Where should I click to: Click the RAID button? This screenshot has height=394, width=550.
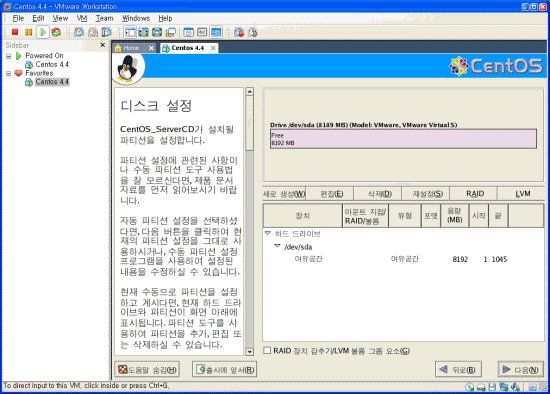[475, 194]
